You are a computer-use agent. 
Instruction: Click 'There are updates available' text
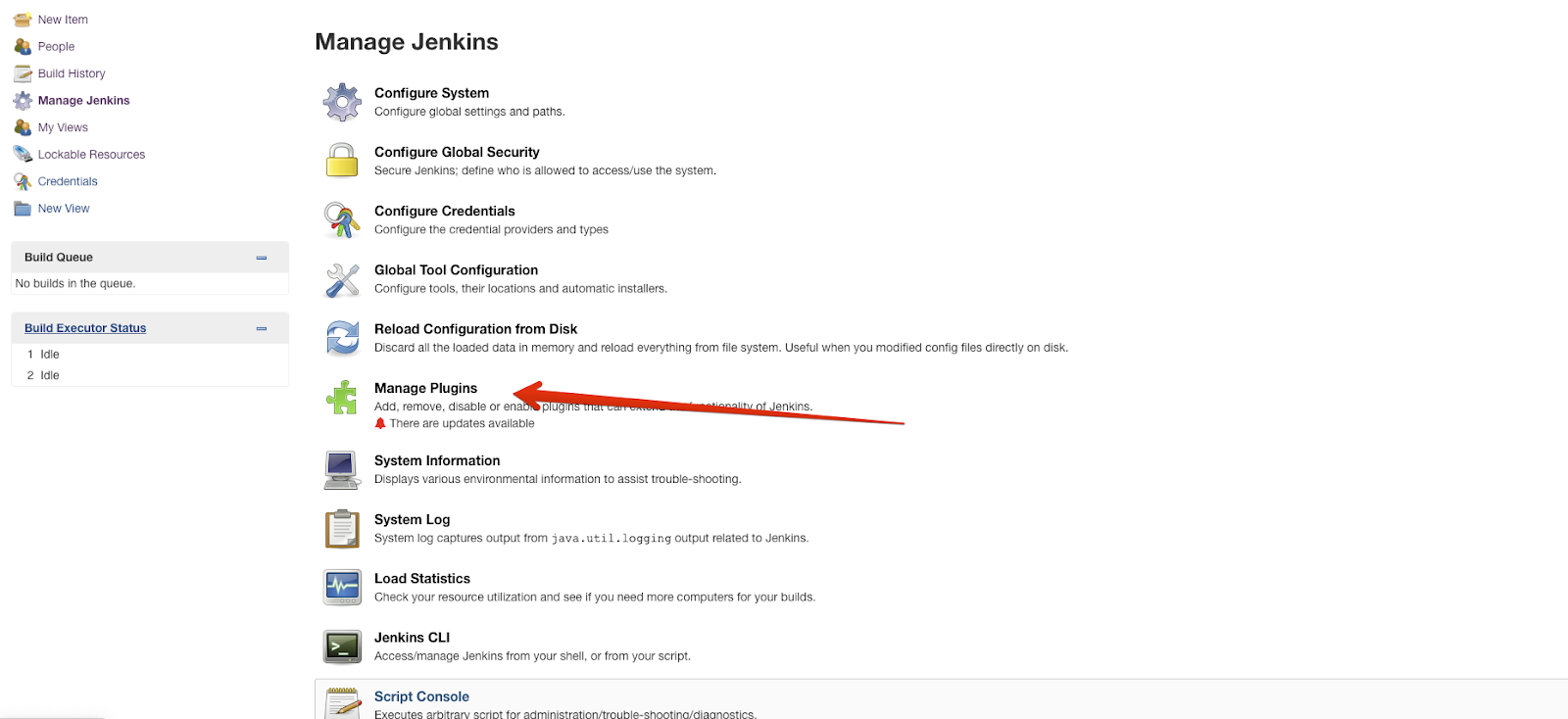click(462, 423)
